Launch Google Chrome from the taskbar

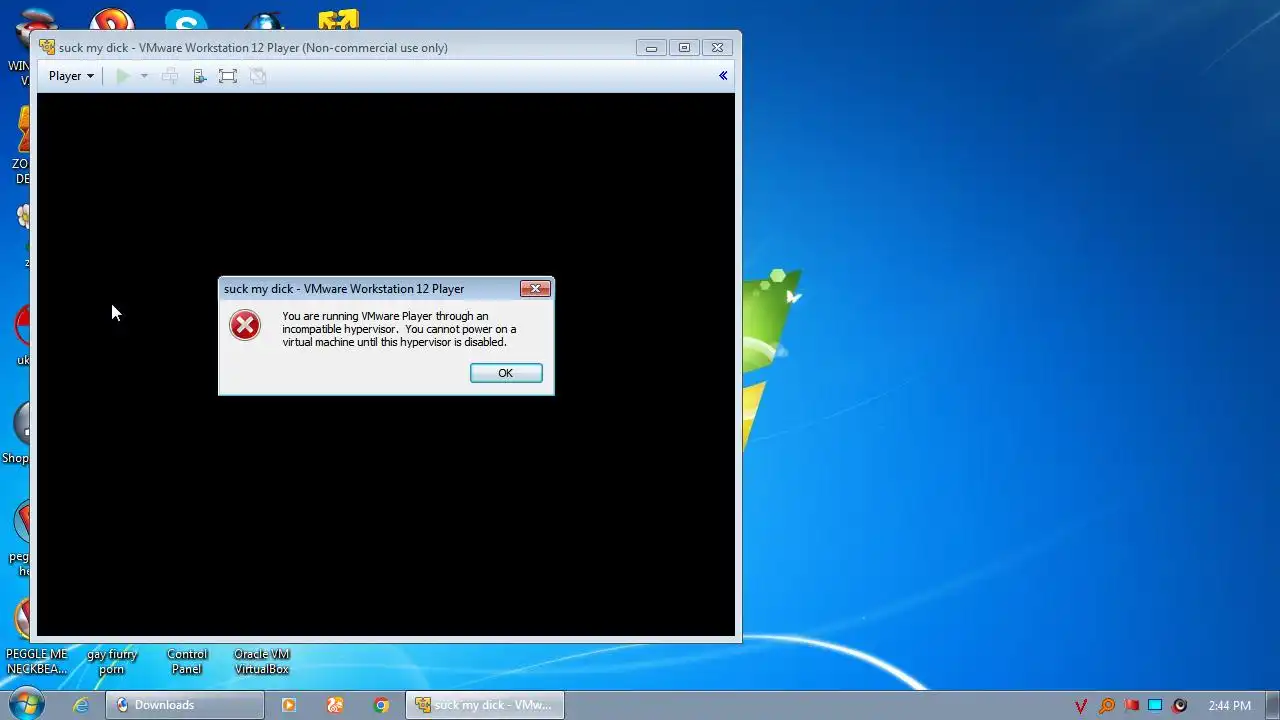click(x=381, y=705)
